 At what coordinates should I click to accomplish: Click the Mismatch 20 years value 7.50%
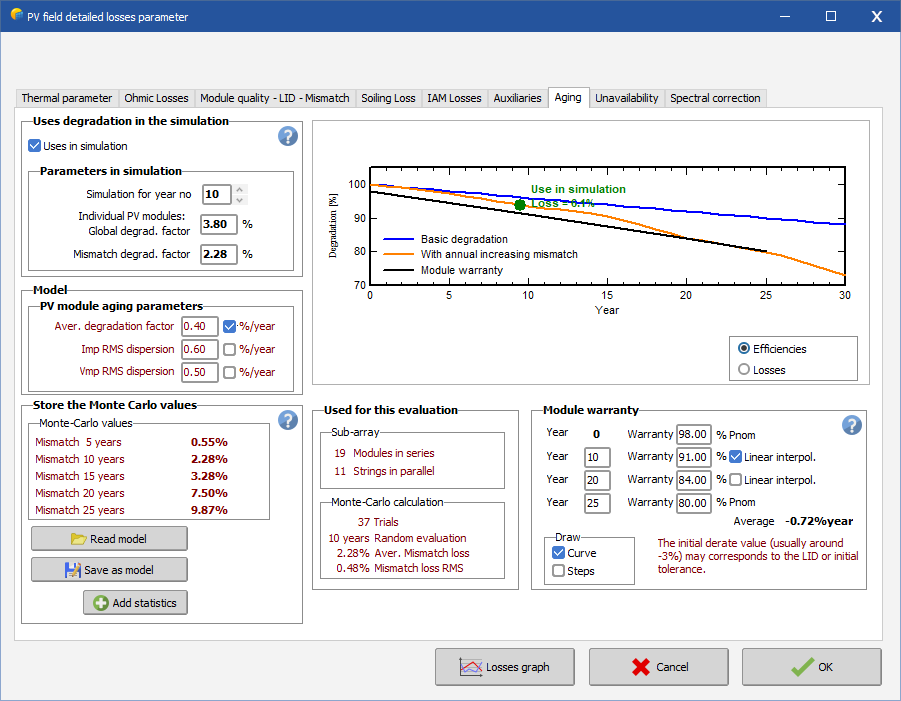(x=209, y=493)
